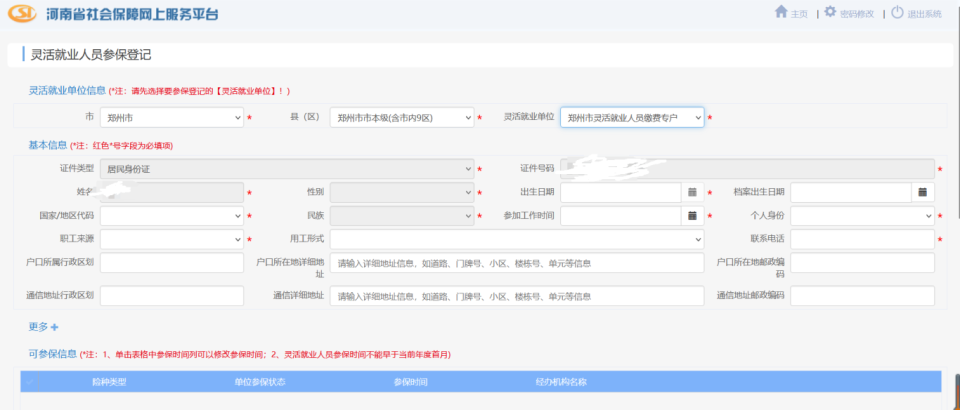Click the 户口所在地详细地址 input field
Screen dimensions: 960x410
pyautogui.click(x=517, y=263)
